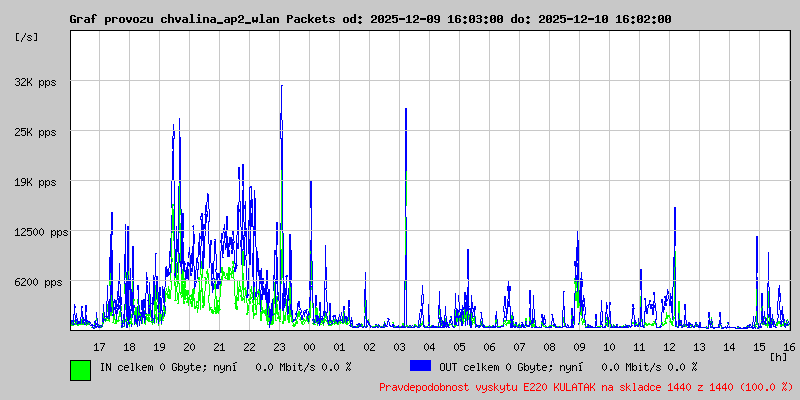Click the hour label '19' on time axis
Screen dimensions: 800x400
pos(159,347)
